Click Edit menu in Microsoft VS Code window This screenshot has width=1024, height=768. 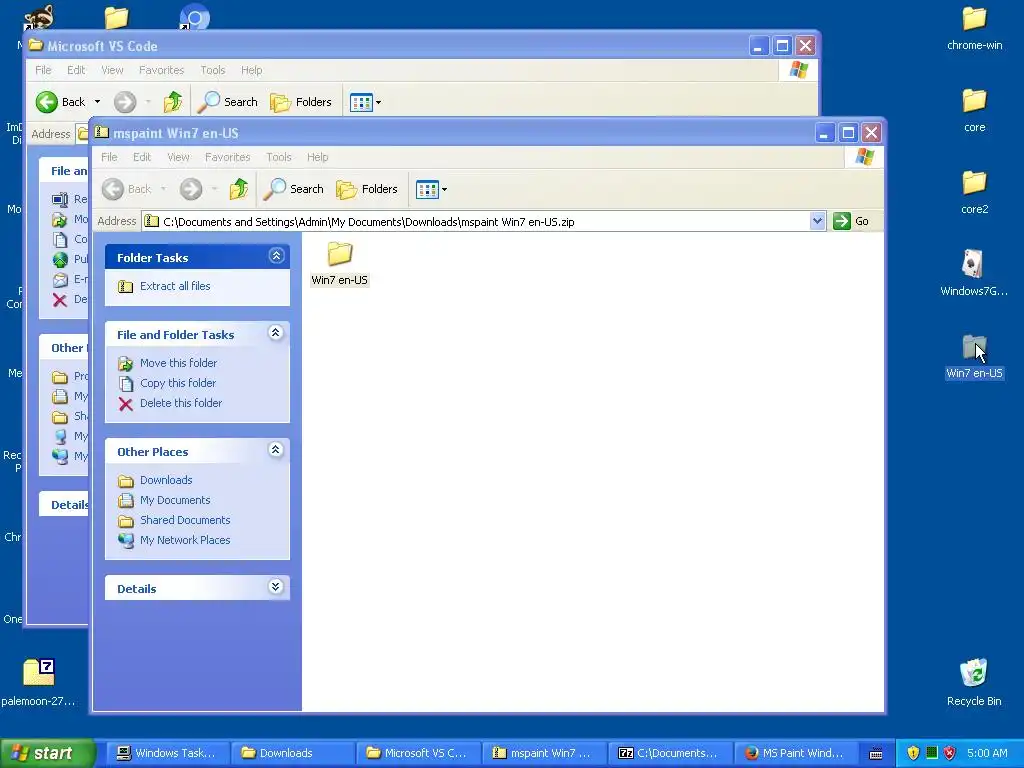76,71
